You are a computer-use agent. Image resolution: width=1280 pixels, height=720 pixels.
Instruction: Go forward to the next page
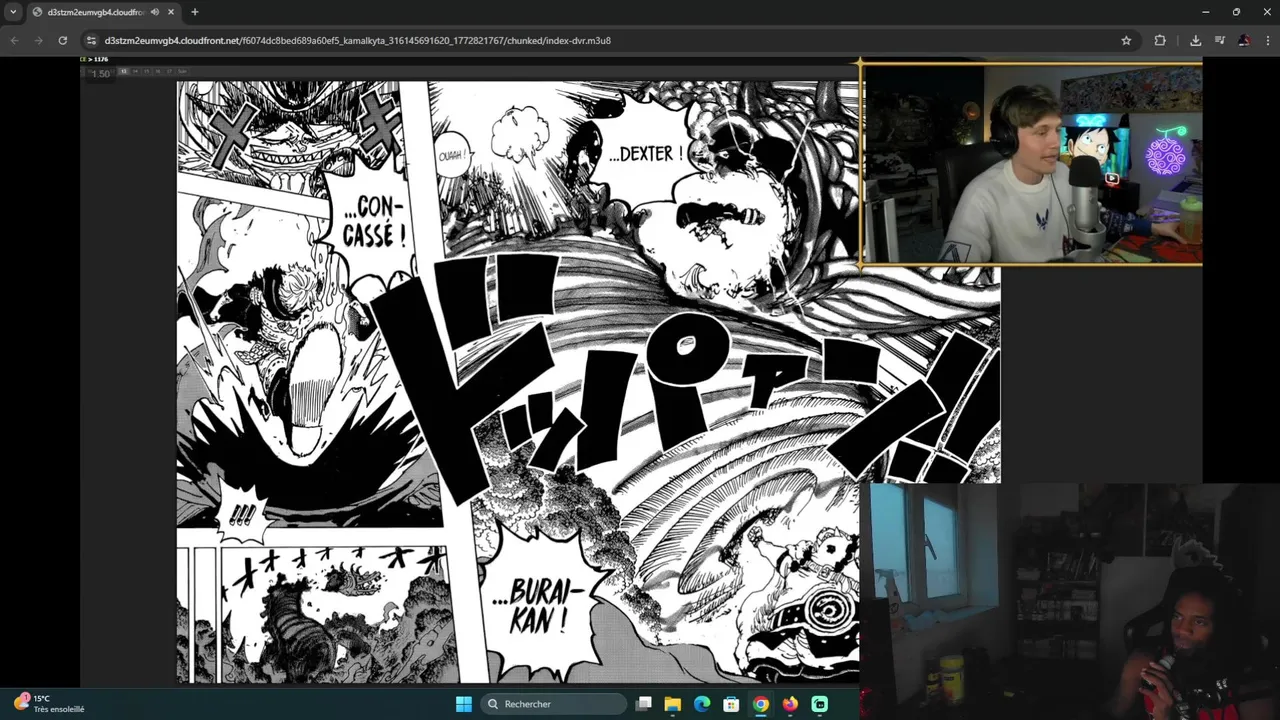[38, 40]
